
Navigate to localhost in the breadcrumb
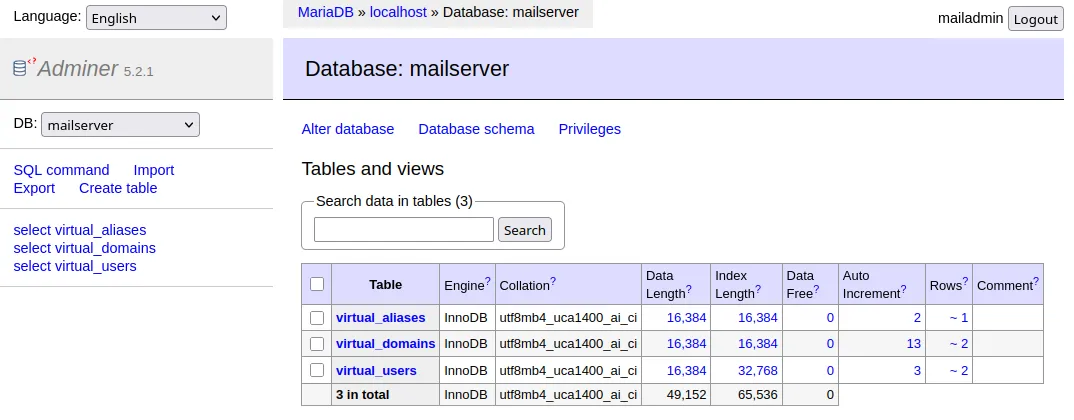click(x=398, y=12)
